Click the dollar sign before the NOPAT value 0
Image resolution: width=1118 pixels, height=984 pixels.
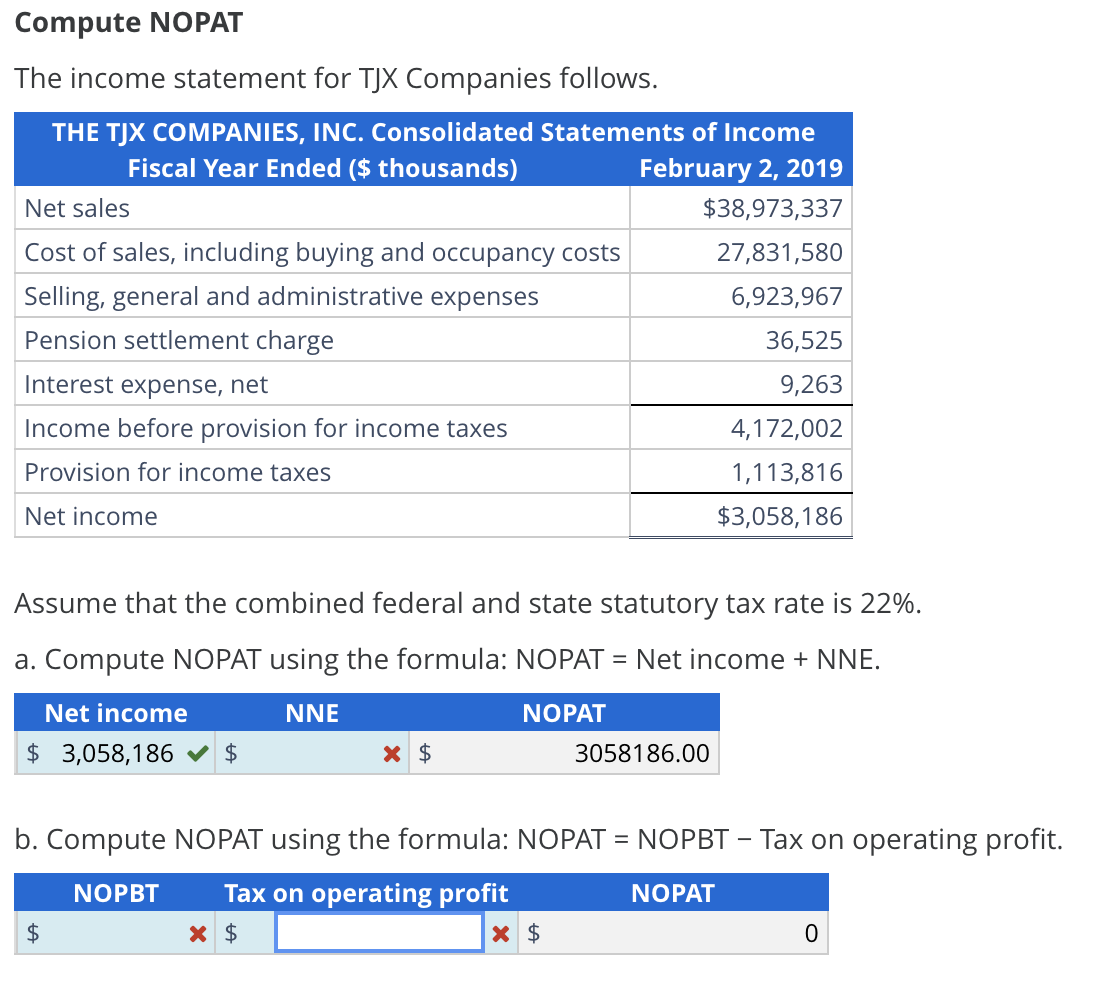pyautogui.click(x=531, y=933)
